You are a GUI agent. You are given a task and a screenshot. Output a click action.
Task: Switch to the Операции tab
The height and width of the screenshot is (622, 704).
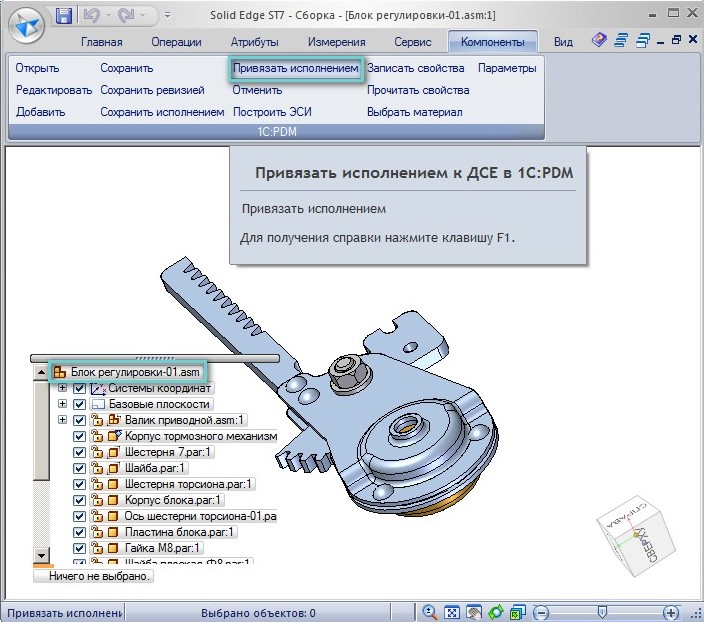pos(176,42)
